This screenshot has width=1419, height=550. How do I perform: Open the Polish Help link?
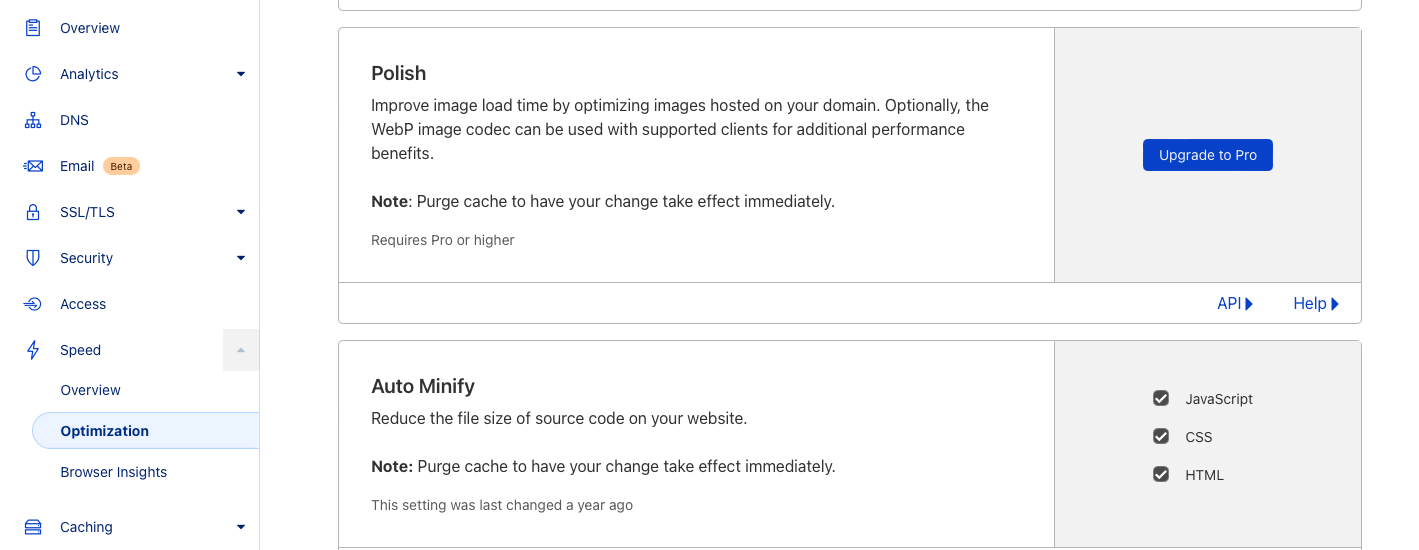tap(1316, 303)
